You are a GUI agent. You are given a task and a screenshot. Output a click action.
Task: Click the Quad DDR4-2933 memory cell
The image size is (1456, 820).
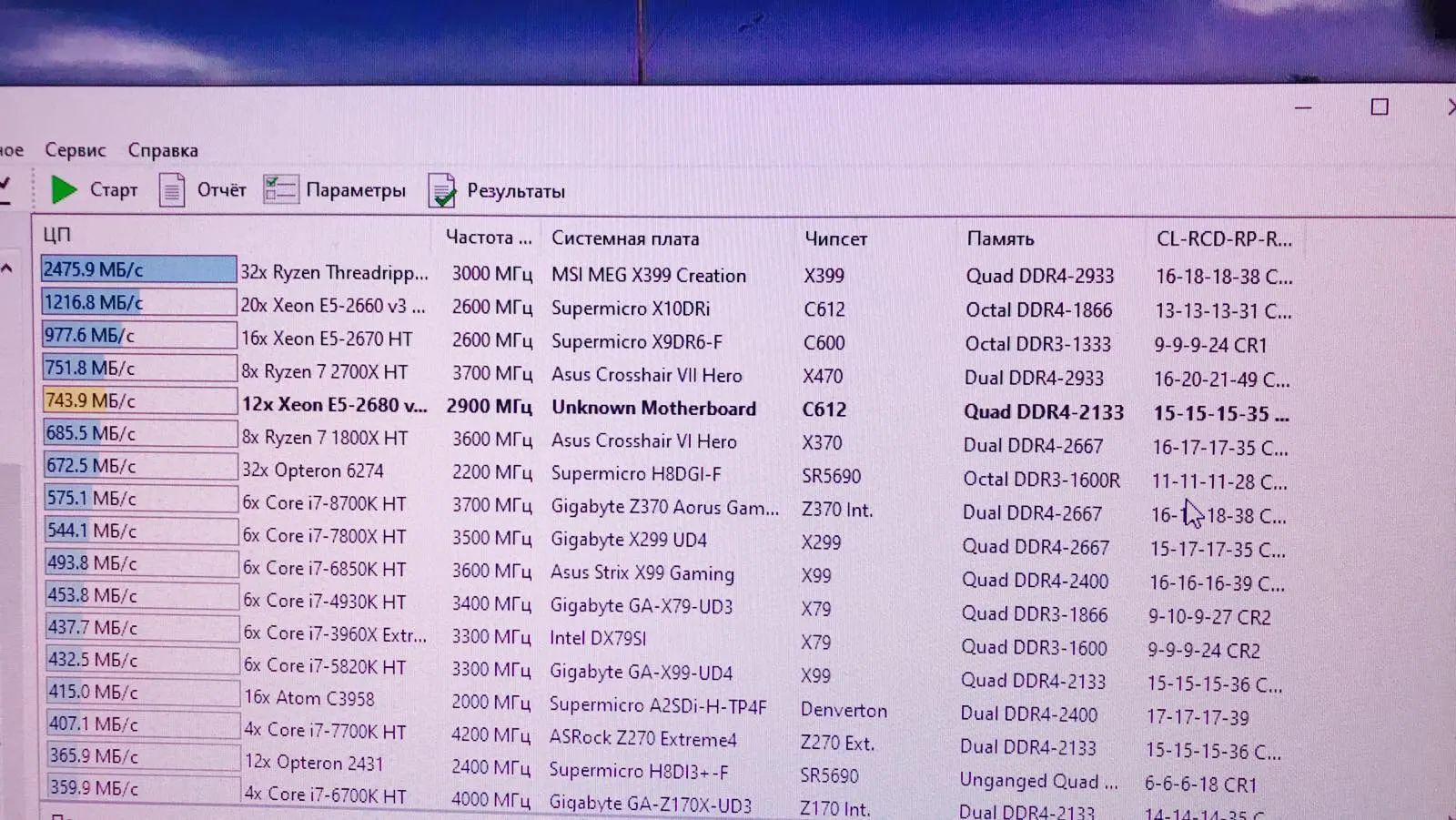click(x=1040, y=276)
